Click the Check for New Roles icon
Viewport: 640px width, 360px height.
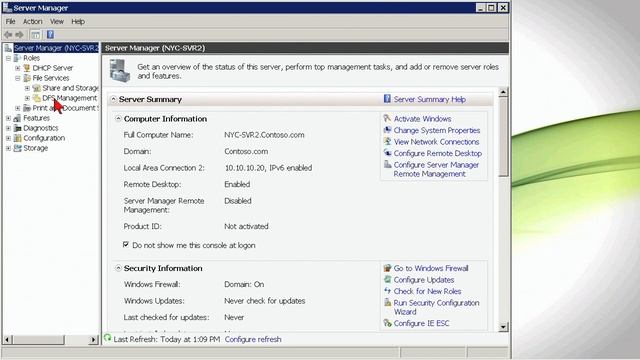coord(387,291)
